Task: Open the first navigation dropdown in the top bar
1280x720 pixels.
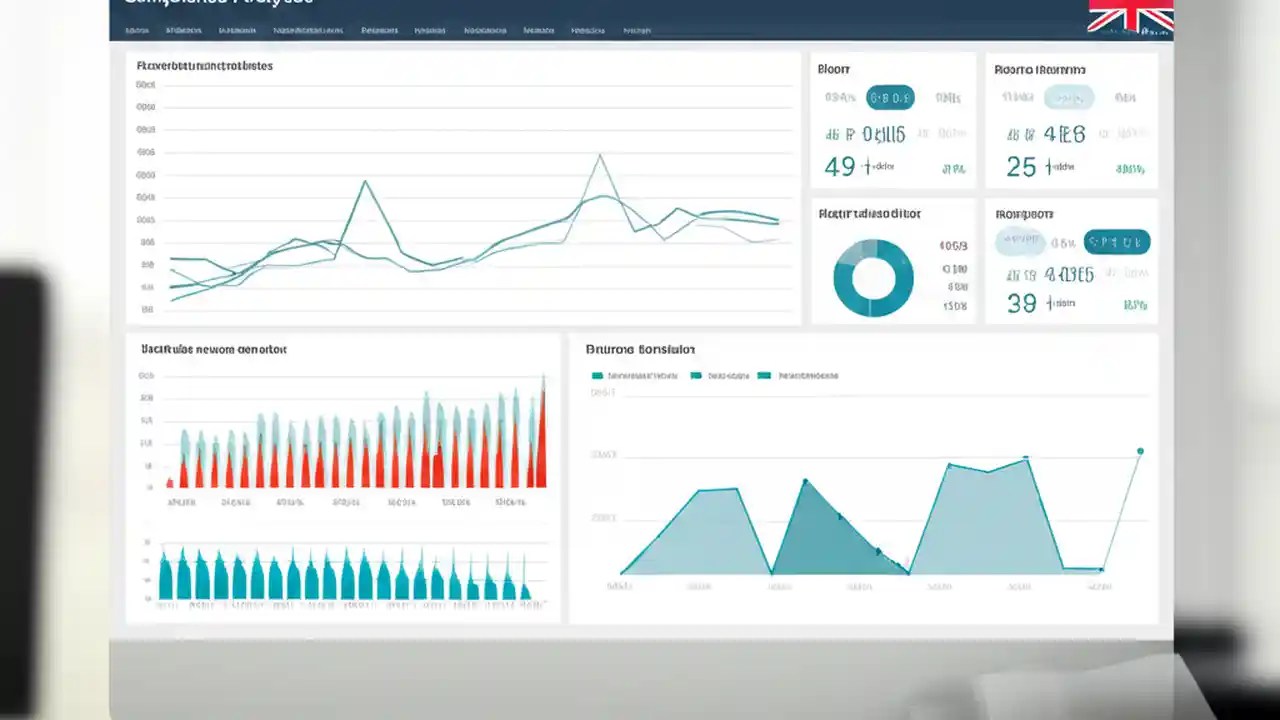Action: 138,30
